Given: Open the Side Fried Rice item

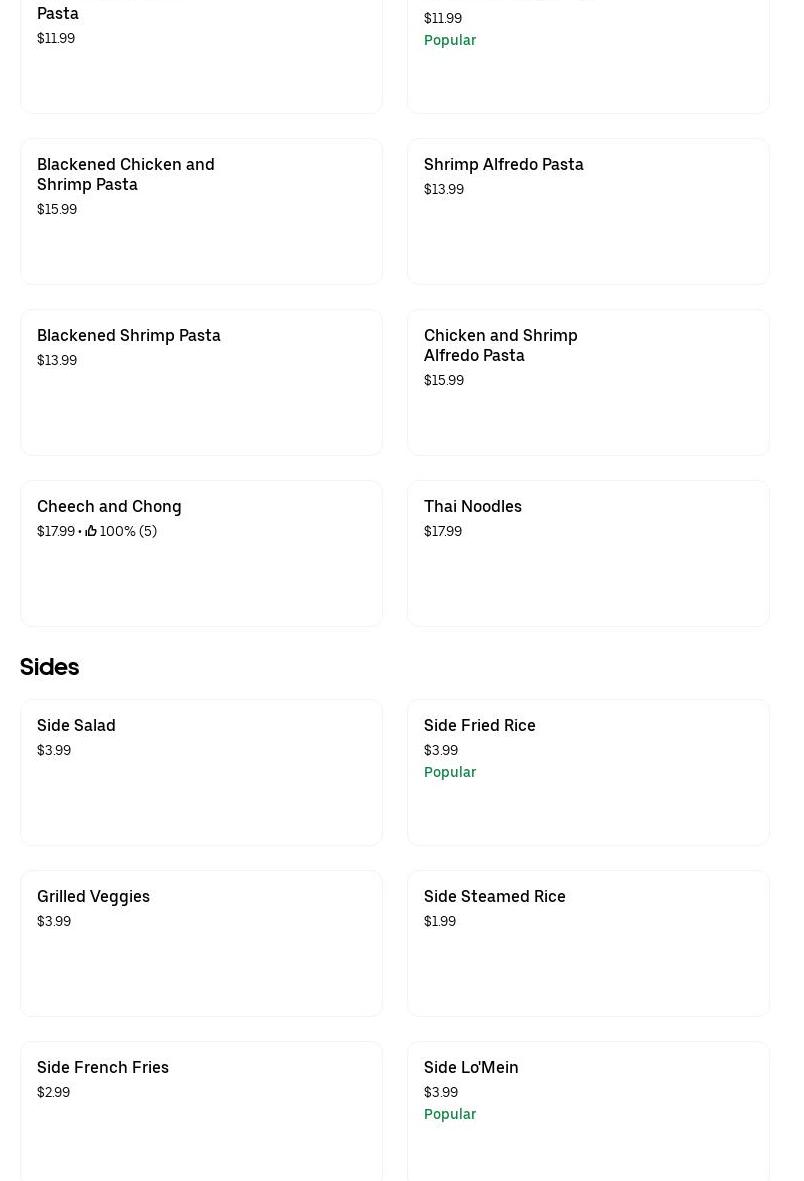Looking at the screenshot, I should (588, 772).
